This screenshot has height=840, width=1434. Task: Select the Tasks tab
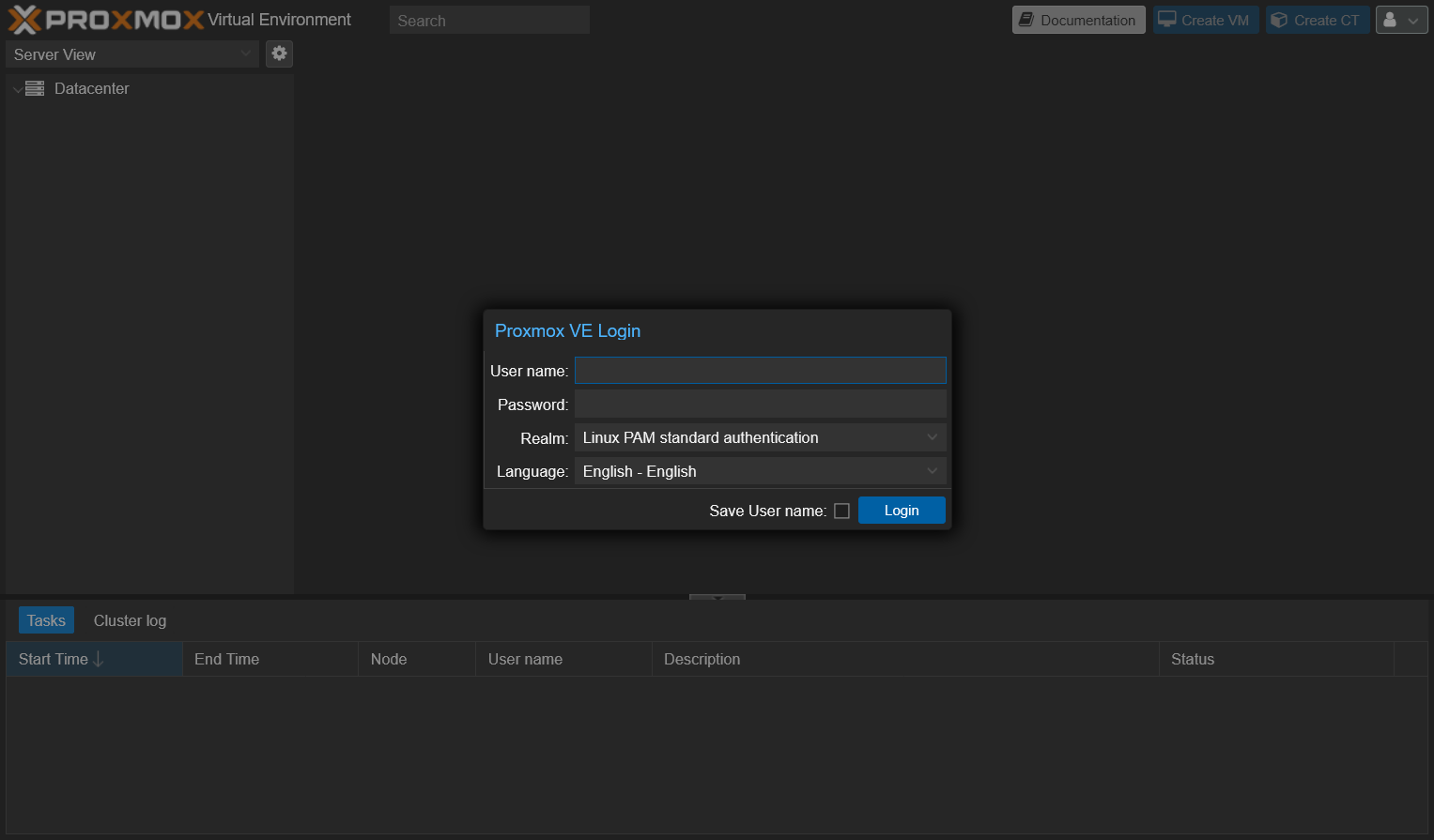[45, 619]
